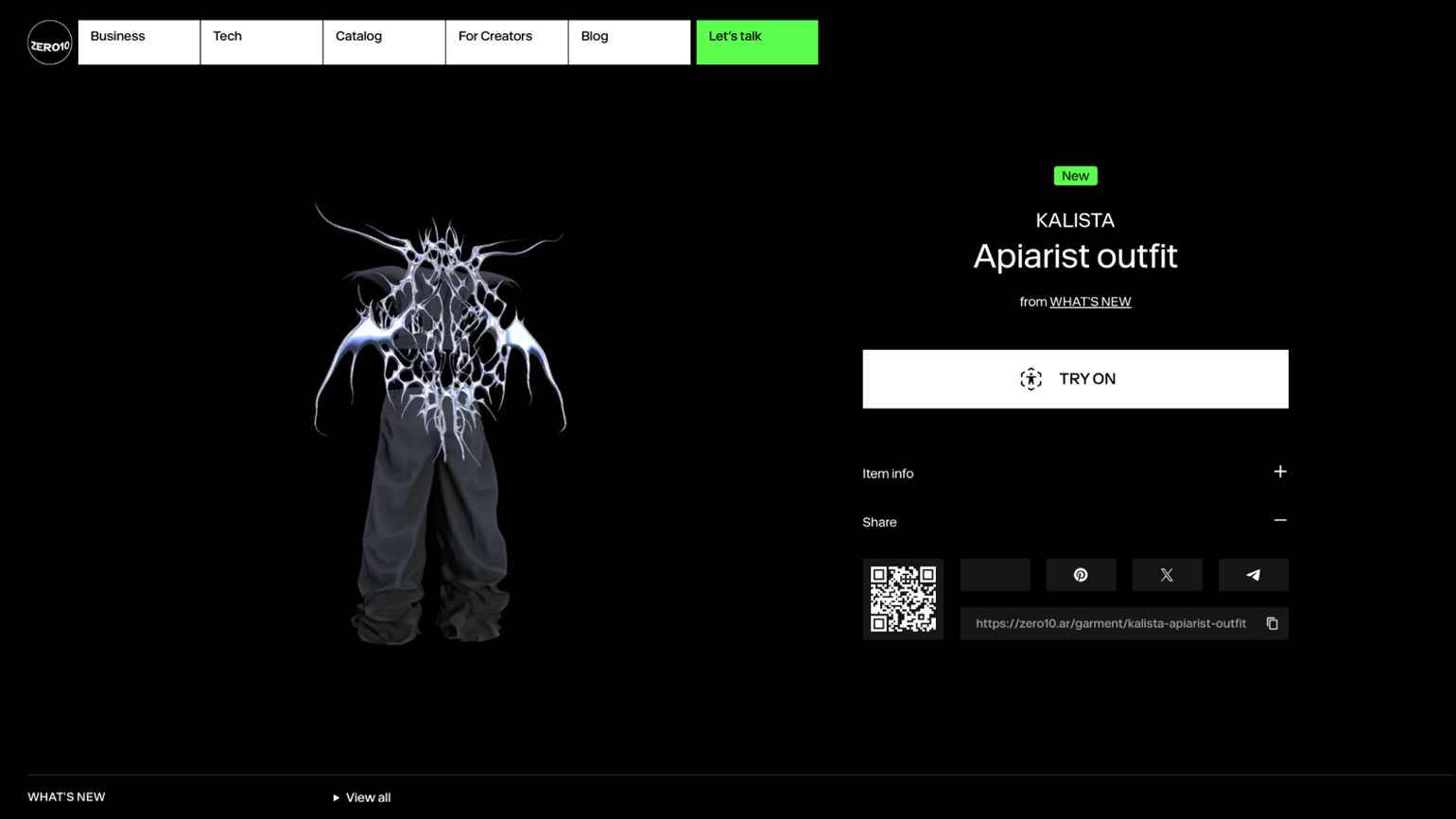Click the KALISTA brand name

point(1075,220)
